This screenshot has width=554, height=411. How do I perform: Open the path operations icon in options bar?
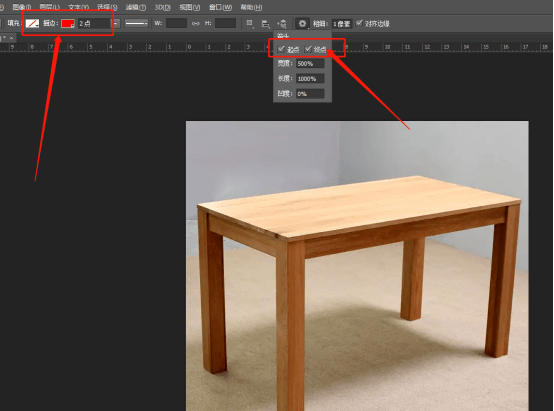click(x=250, y=24)
